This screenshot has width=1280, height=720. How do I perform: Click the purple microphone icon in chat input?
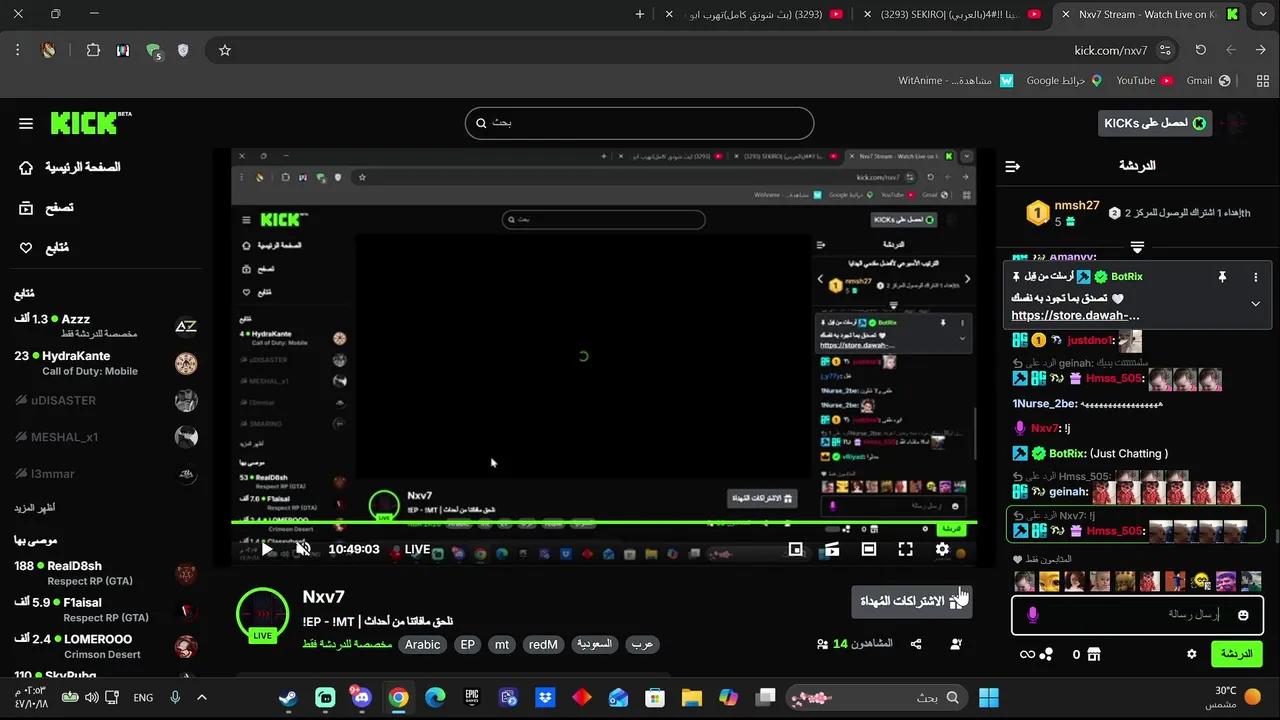point(1033,615)
